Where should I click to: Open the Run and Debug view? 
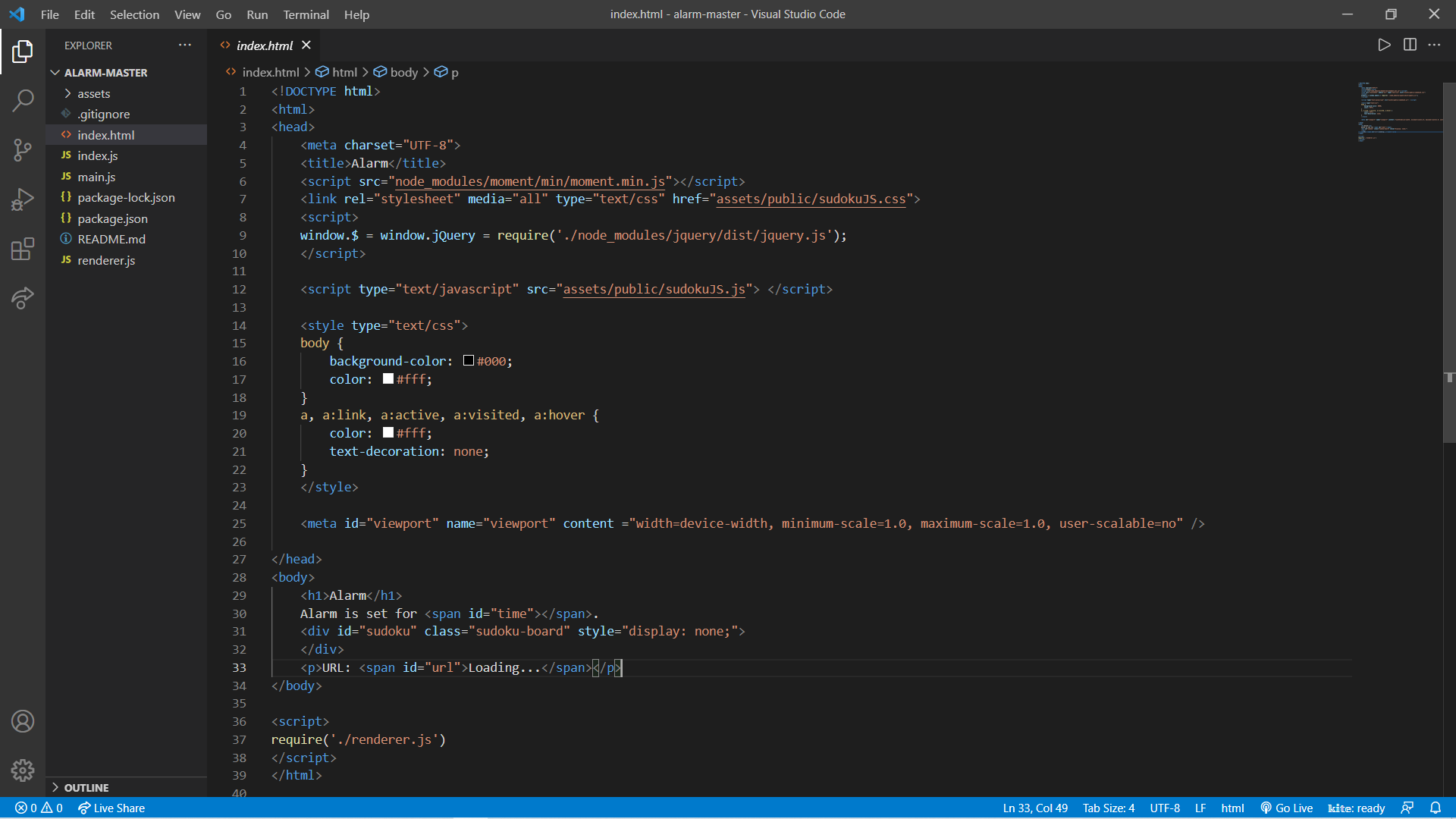coord(23,199)
